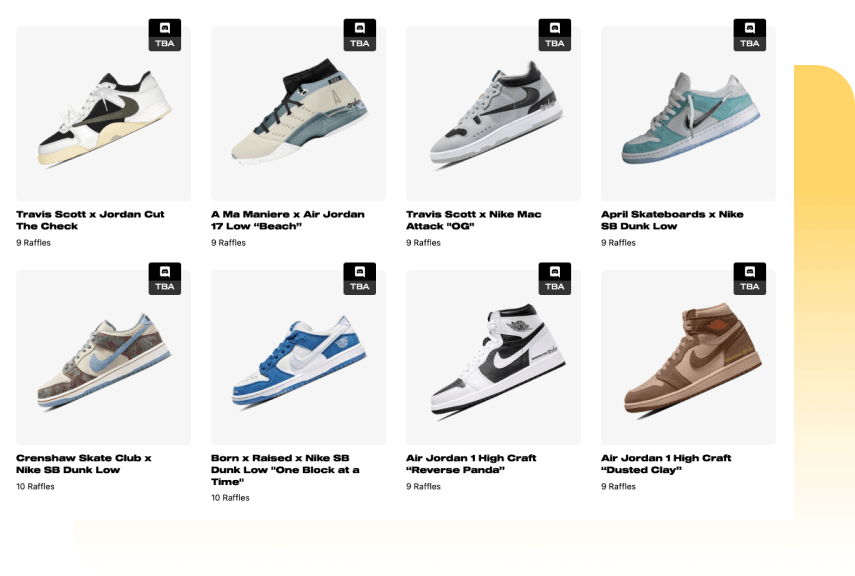Image resolution: width=855 pixels, height=576 pixels.
Task: Click TBA badge on Dusted Clay card
Action: pyautogui.click(x=749, y=279)
